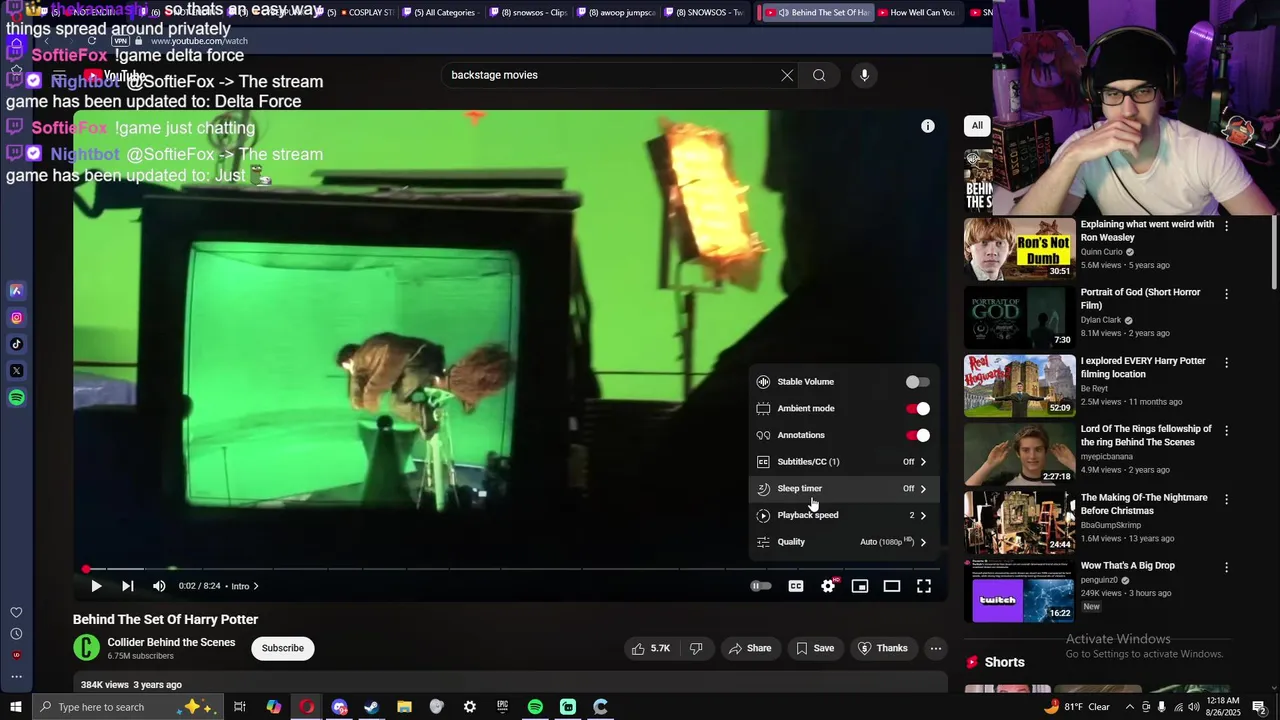
Task: Open Spotify from the taskbar
Action: click(x=535, y=707)
